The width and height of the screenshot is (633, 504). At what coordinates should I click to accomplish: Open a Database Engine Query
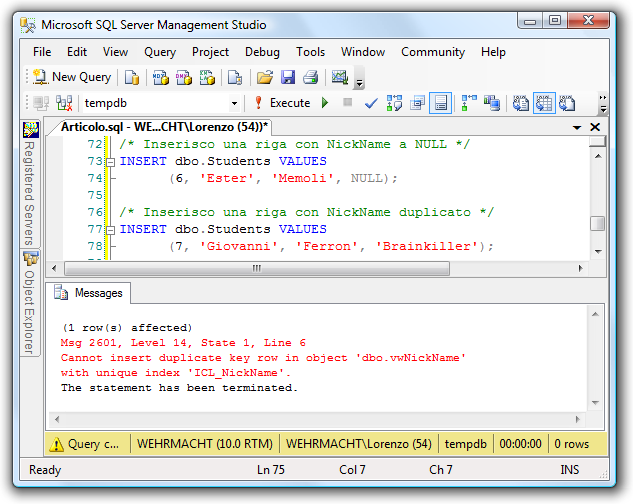pyautogui.click(x=132, y=77)
